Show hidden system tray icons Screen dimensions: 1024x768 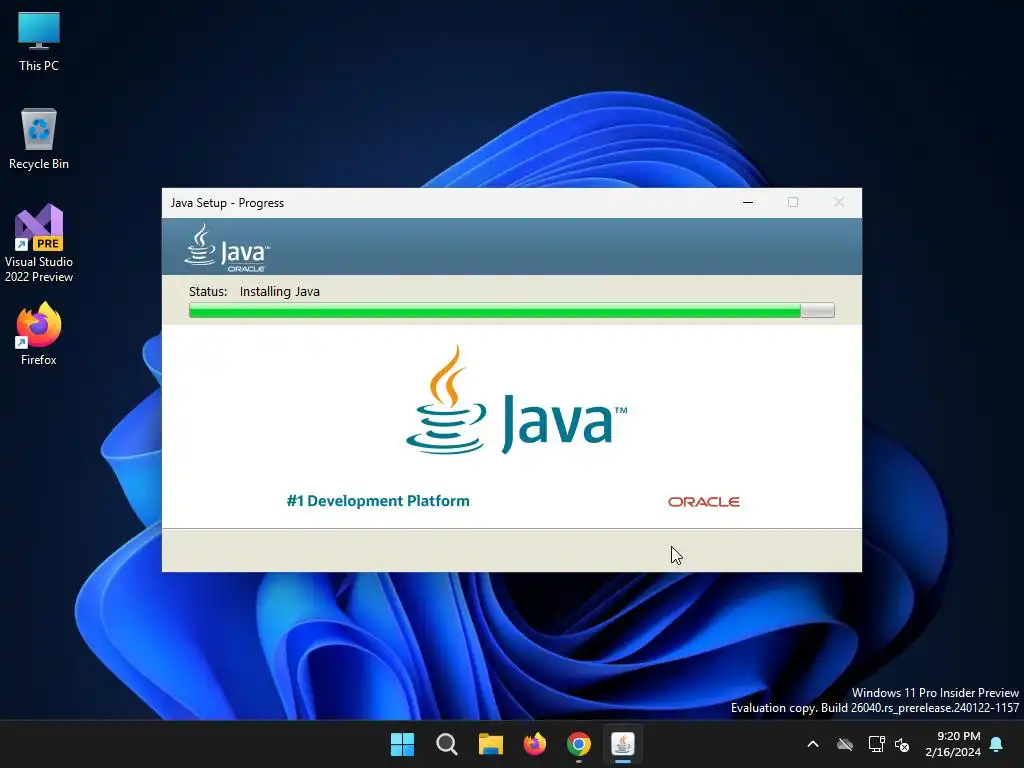click(813, 744)
